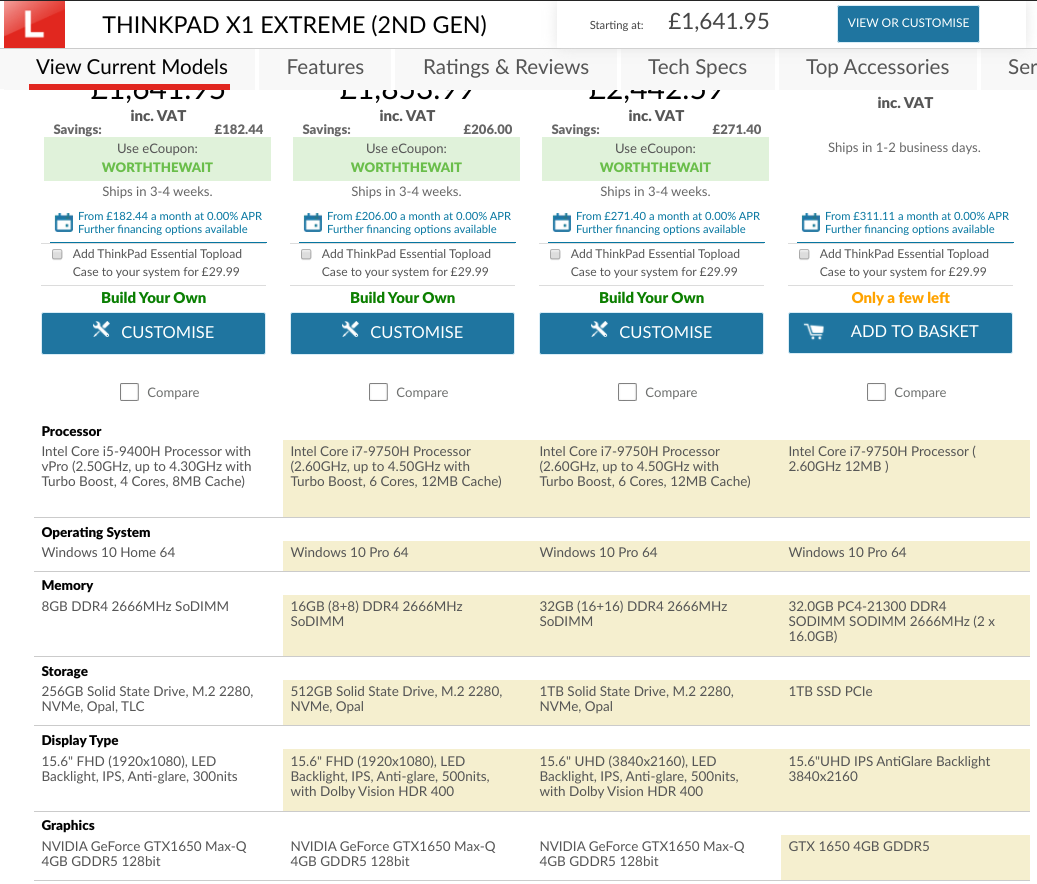Click the Display Type section heading
The image size is (1037, 884).
click(80, 741)
